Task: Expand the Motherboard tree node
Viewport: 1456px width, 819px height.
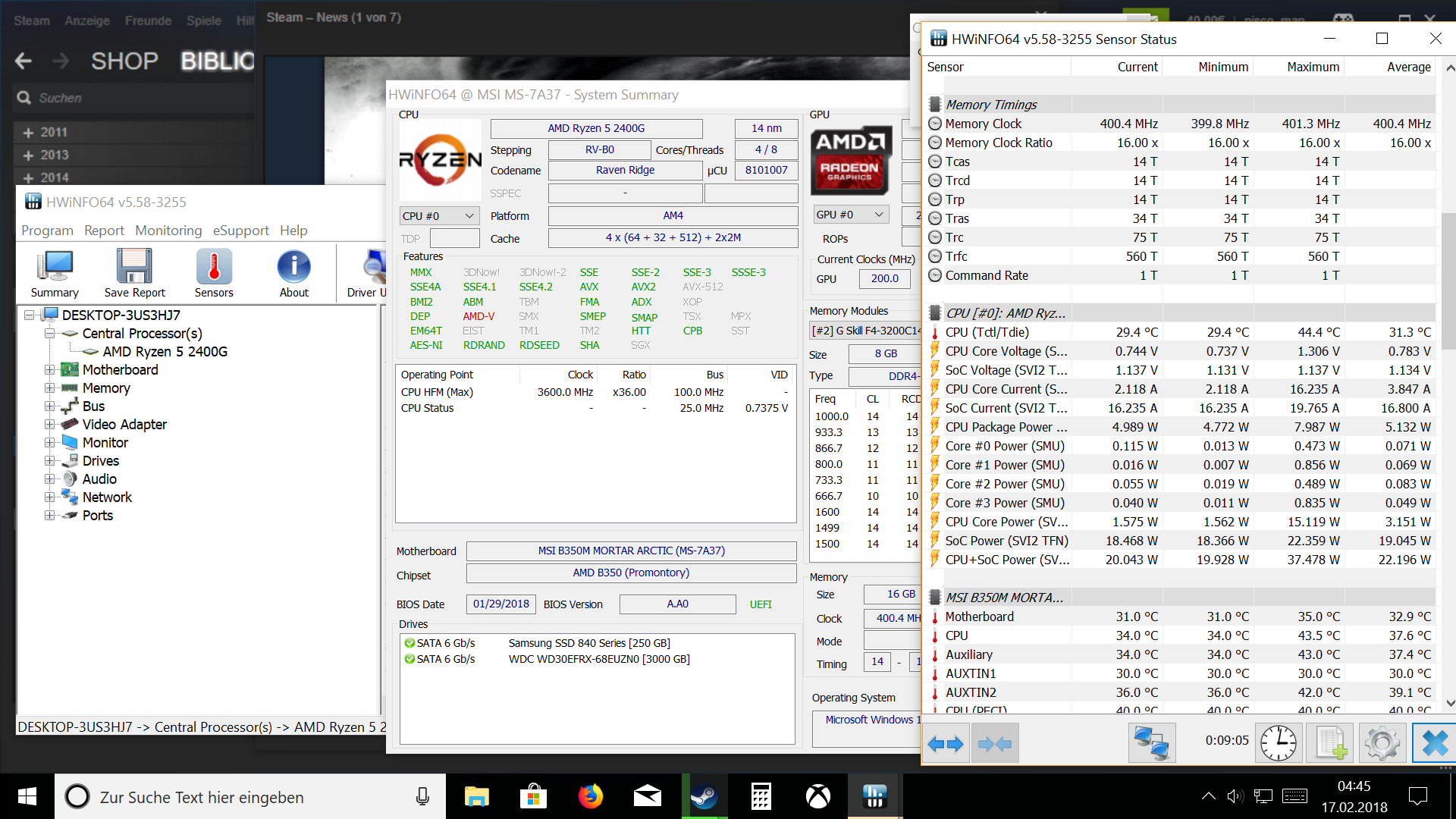Action: tap(49, 370)
